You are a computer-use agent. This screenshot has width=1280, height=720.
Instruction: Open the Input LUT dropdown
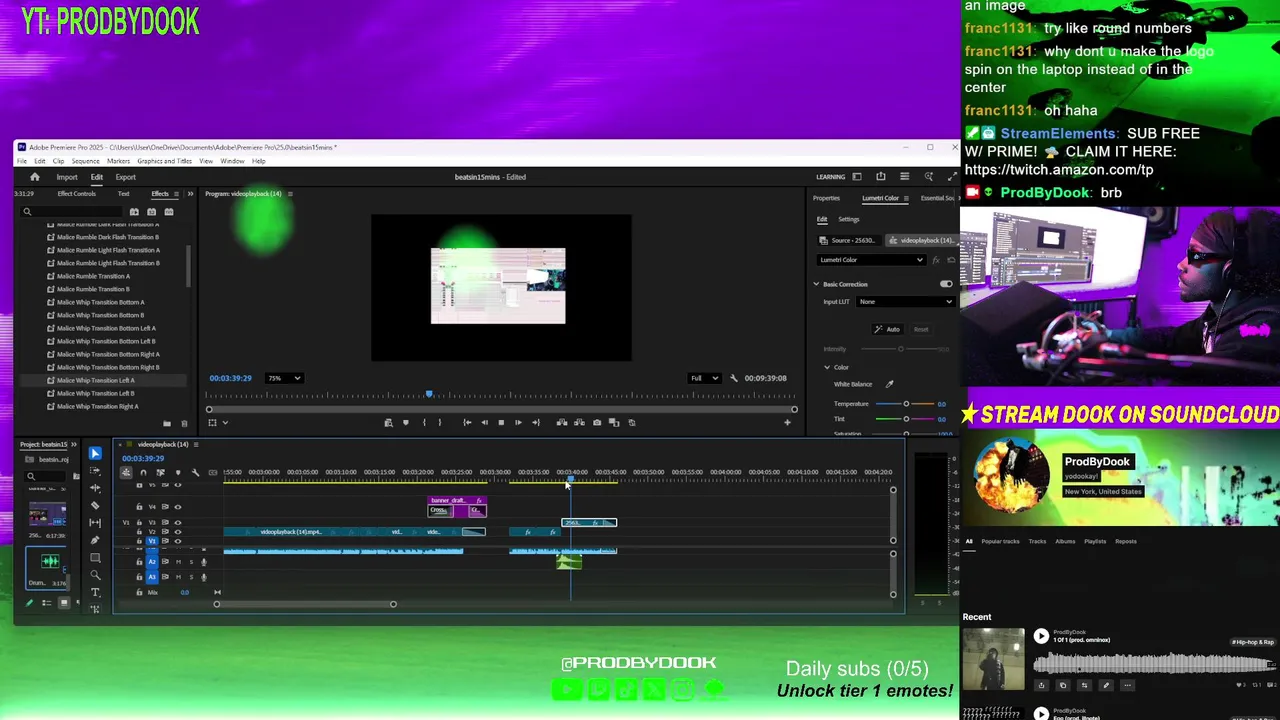click(x=906, y=302)
